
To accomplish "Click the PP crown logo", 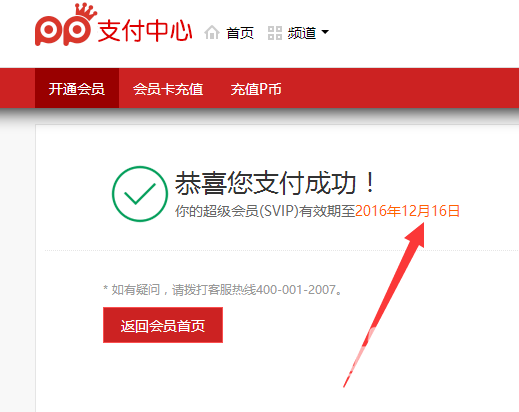I will pyautogui.click(x=65, y=25).
